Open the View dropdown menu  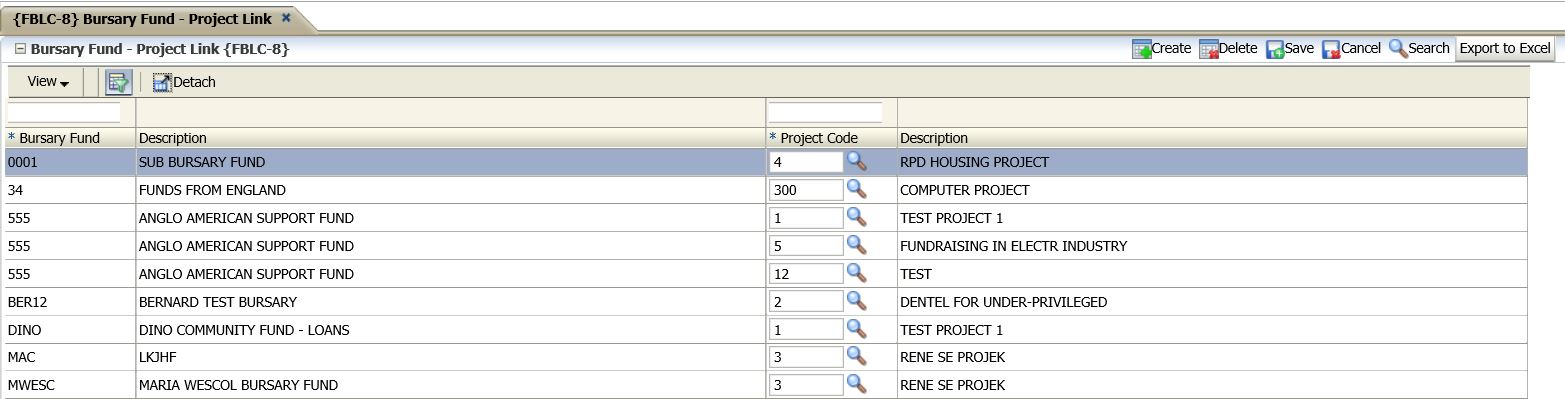48,82
